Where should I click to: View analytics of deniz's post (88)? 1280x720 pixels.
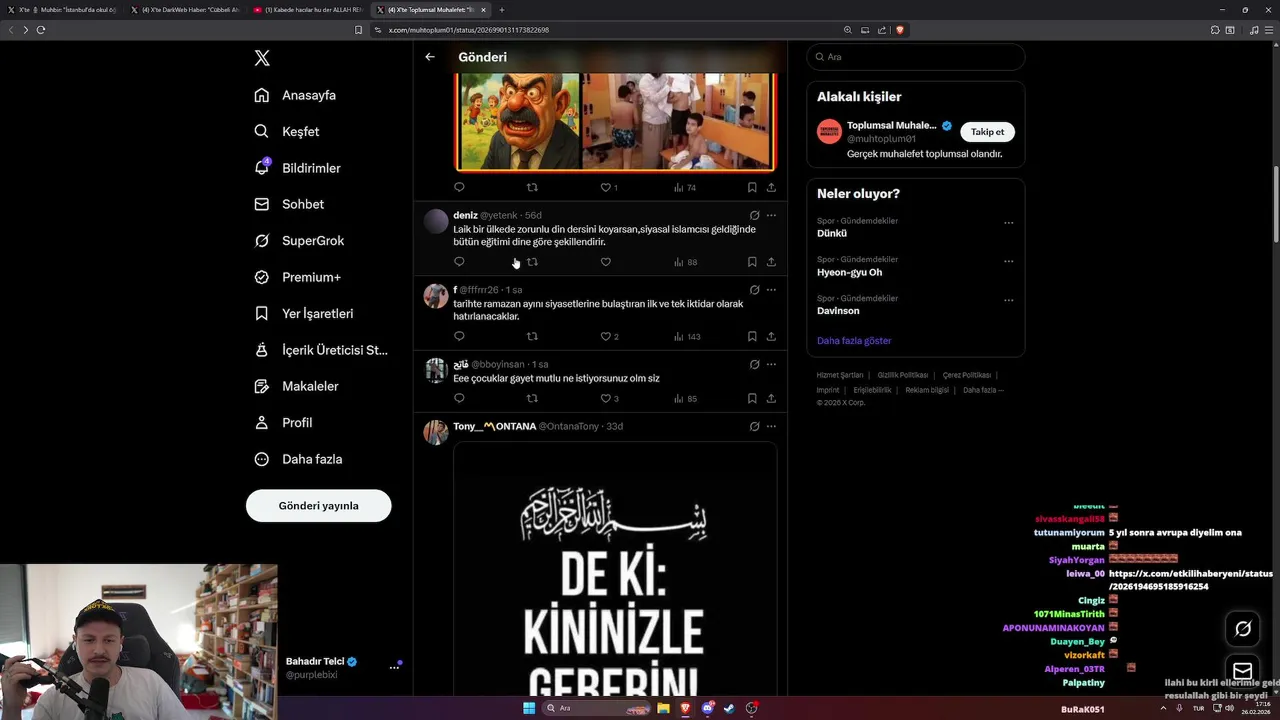[685, 262]
